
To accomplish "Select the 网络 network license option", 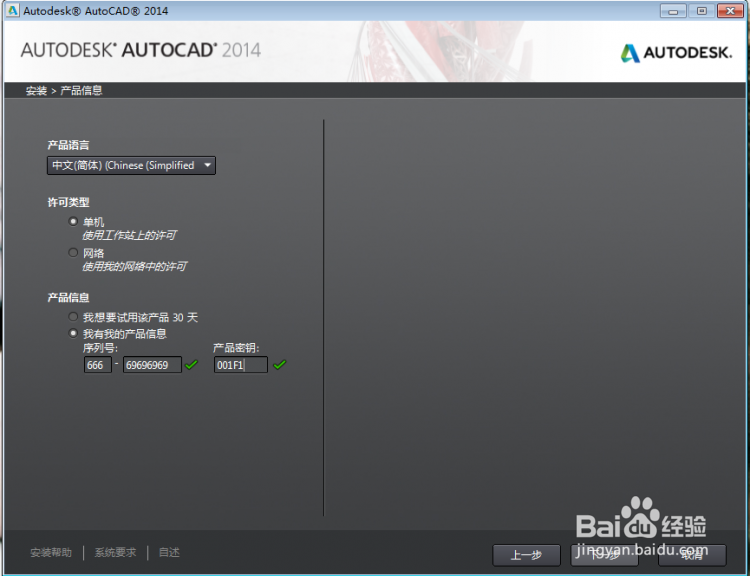I will (x=73, y=252).
